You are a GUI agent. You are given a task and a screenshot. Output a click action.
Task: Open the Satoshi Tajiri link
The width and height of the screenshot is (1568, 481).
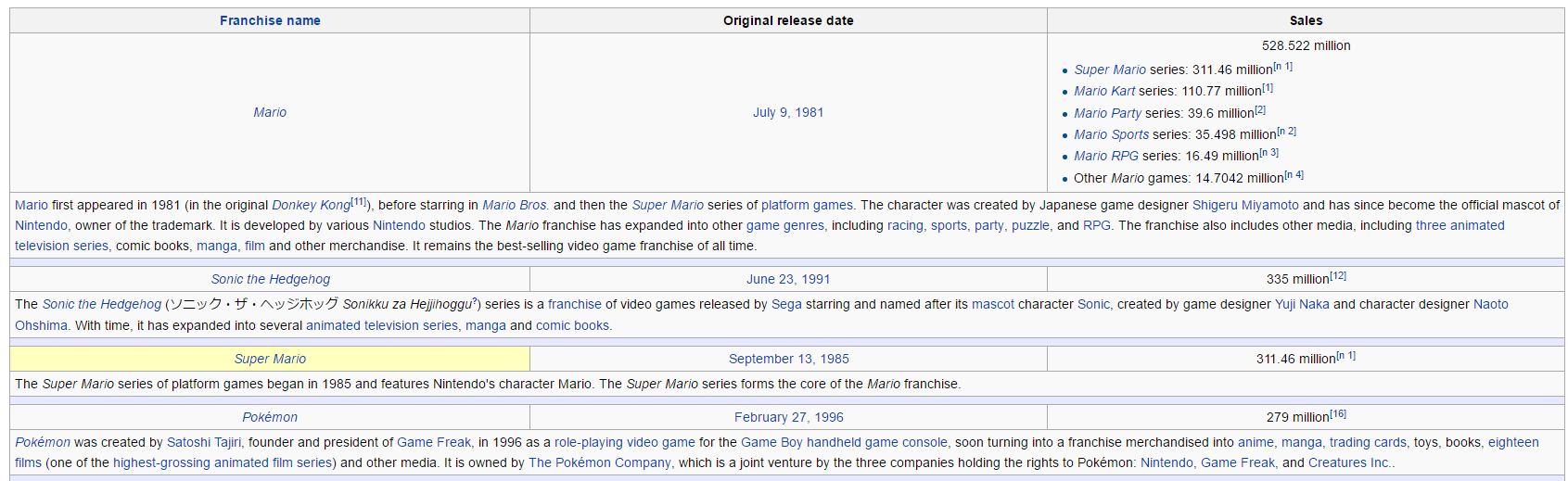click(x=204, y=442)
